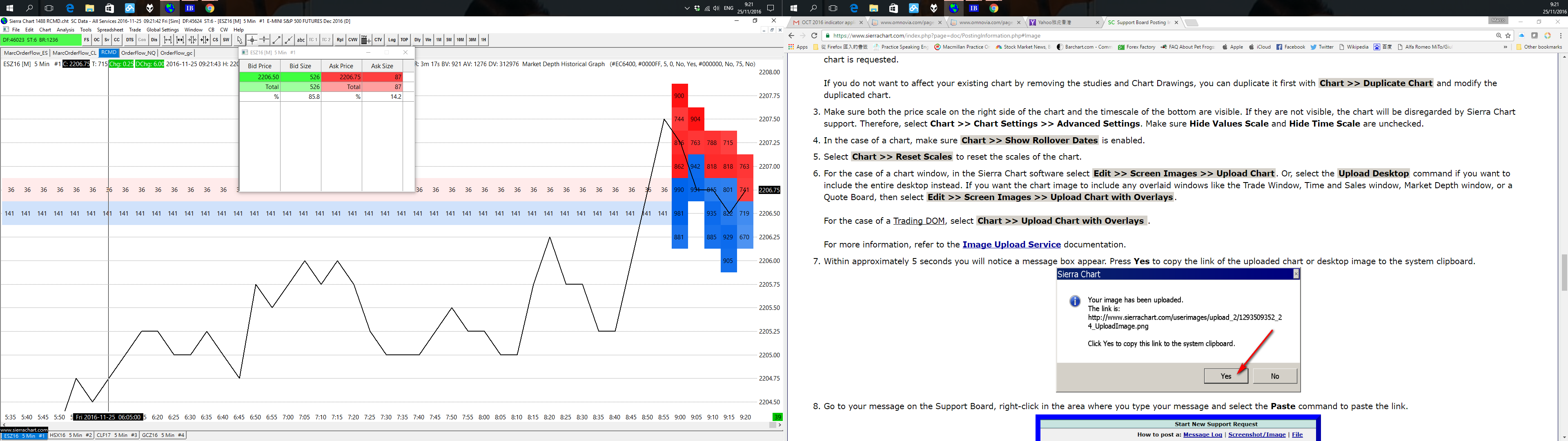Select the pointer cursor tool
Screen dimensions: 1568x441
click(x=240, y=40)
